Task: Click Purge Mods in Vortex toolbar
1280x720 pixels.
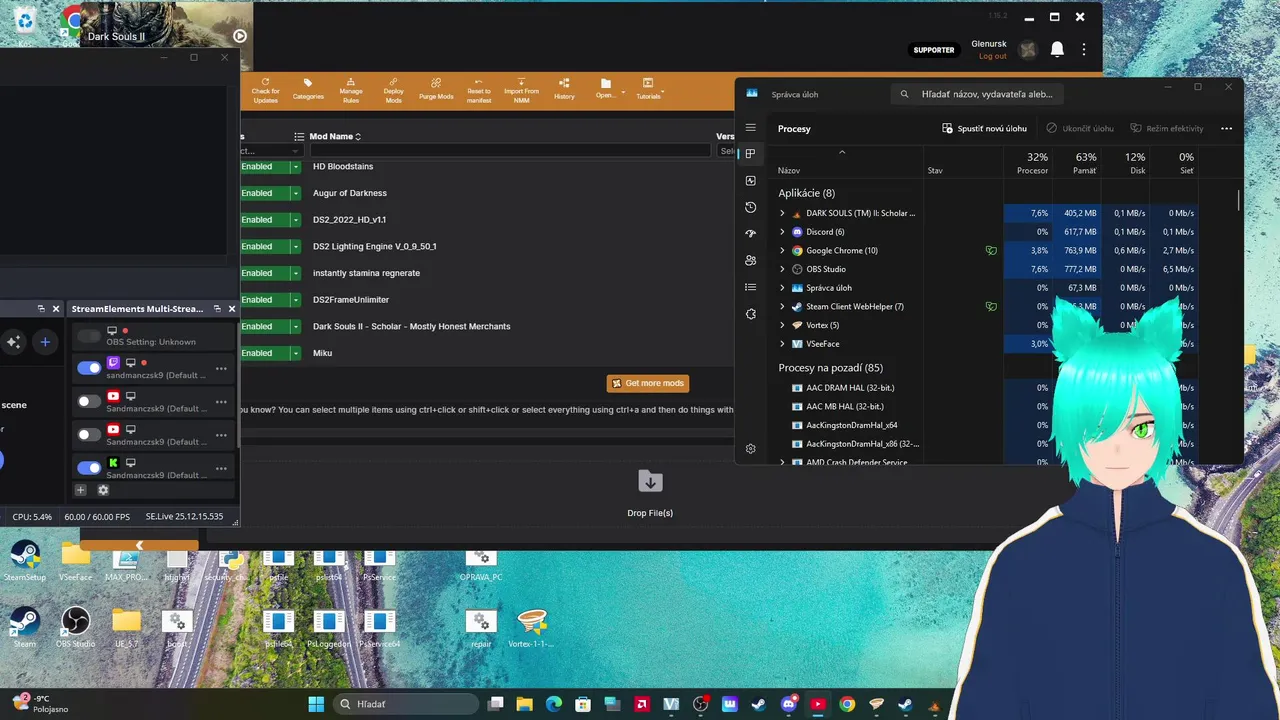Action: click(x=436, y=89)
